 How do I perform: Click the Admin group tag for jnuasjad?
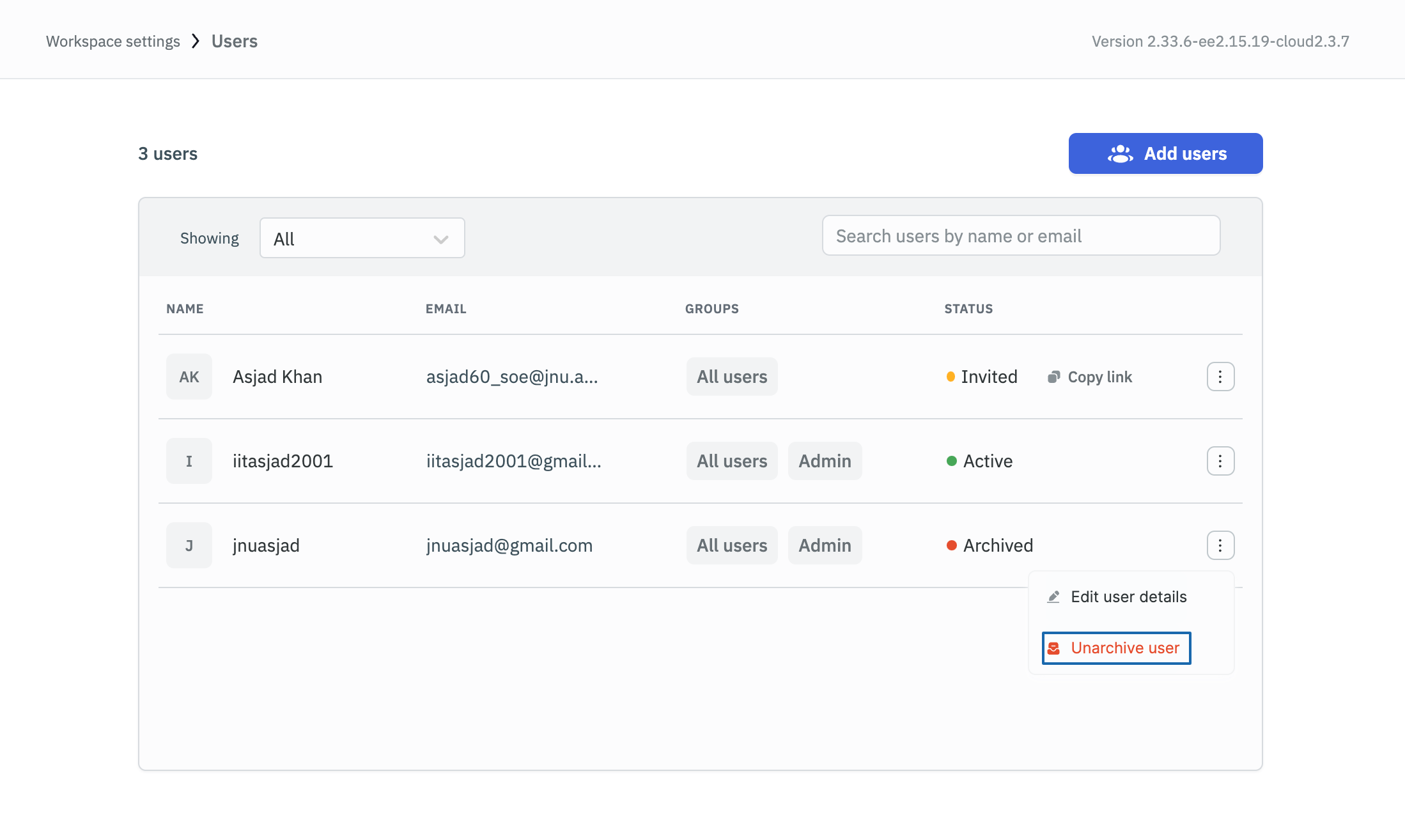[x=825, y=545]
